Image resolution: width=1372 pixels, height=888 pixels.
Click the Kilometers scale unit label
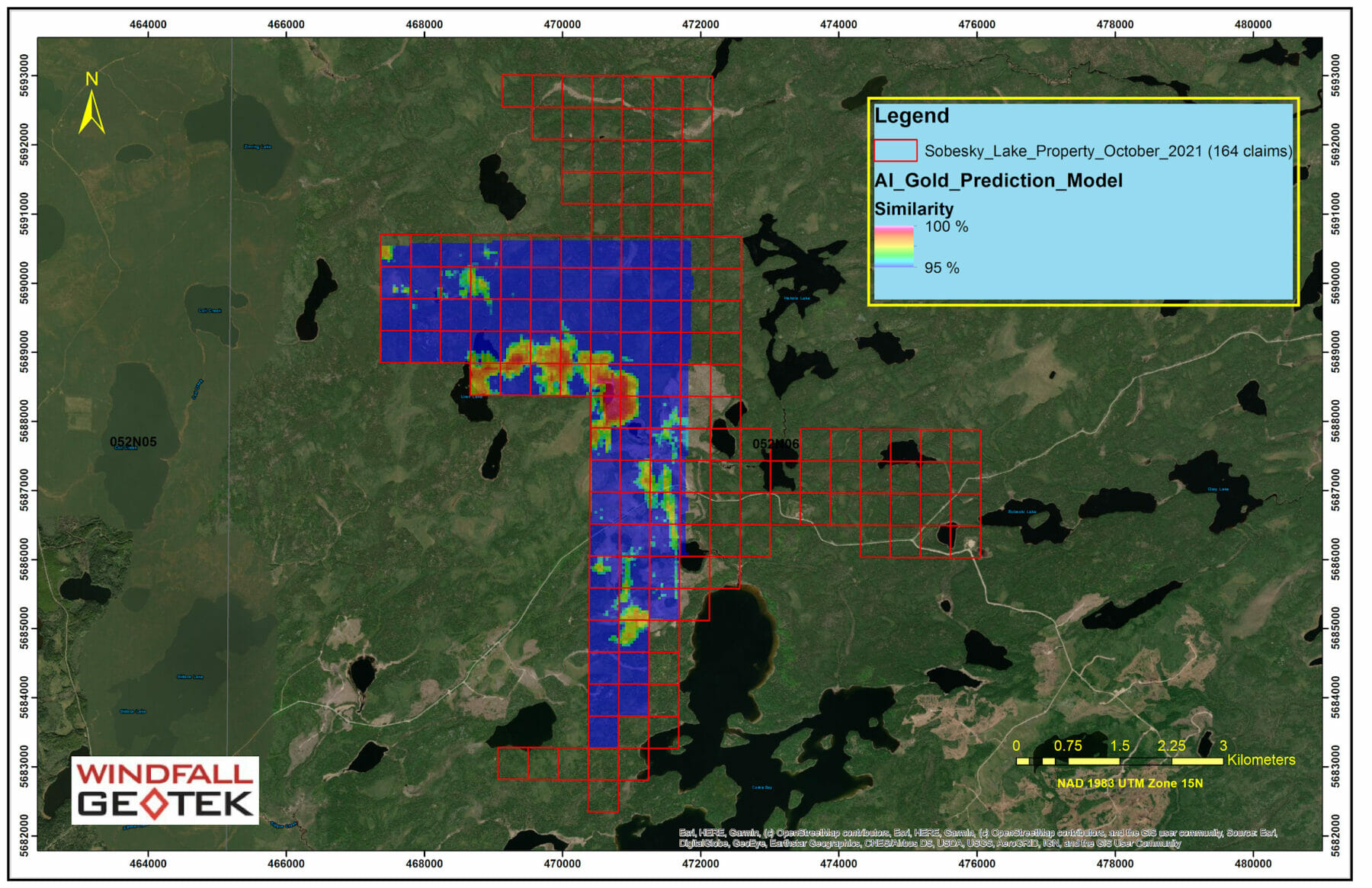point(1261,760)
